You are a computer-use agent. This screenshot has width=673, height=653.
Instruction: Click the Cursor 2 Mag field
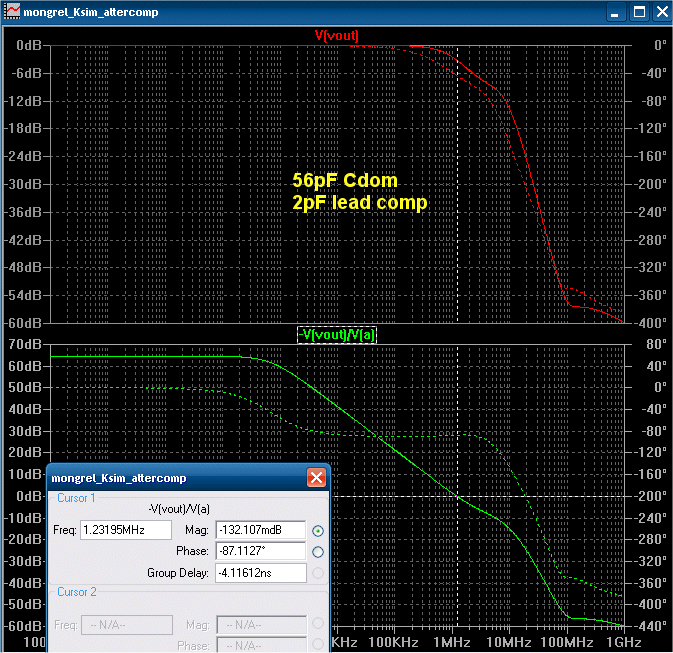pos(262,625)
